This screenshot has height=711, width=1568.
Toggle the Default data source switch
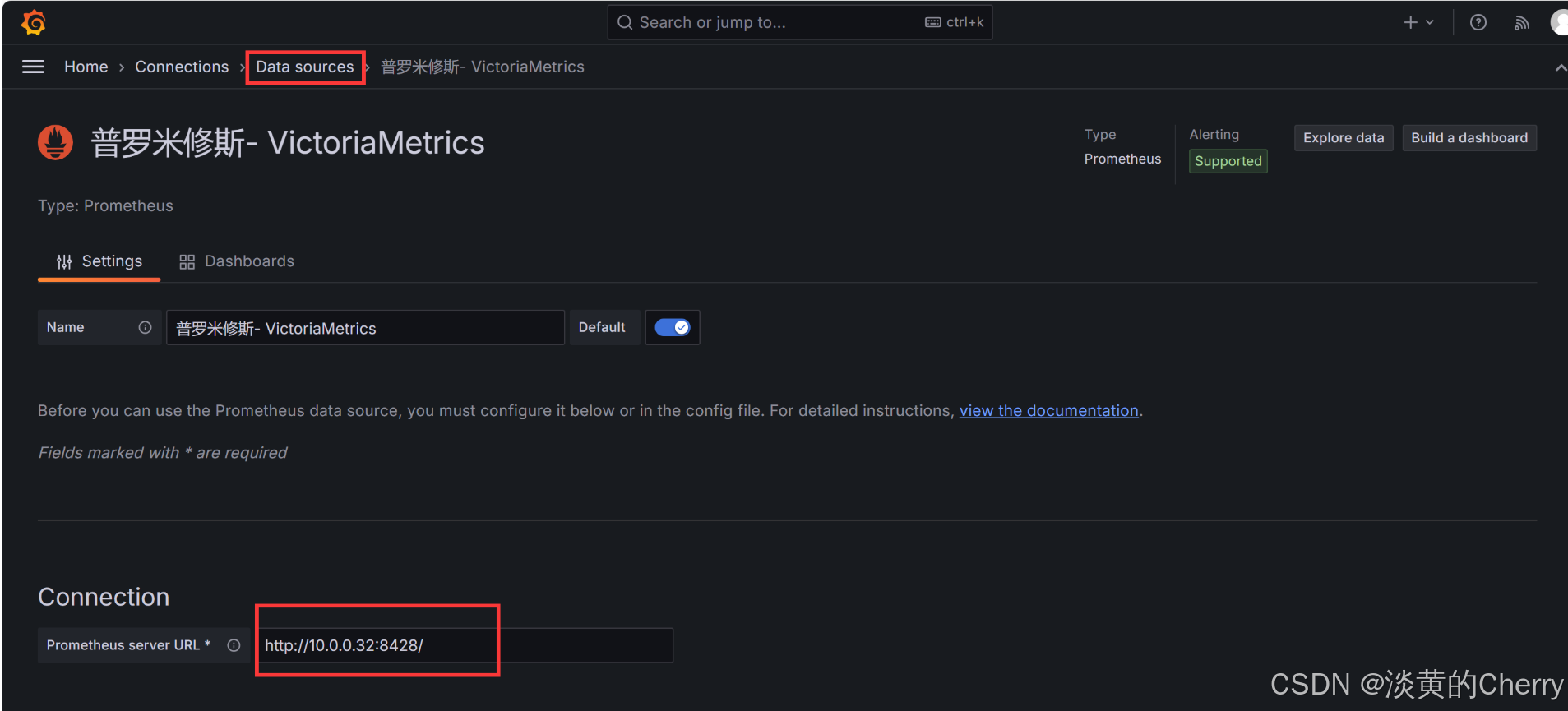672,327
